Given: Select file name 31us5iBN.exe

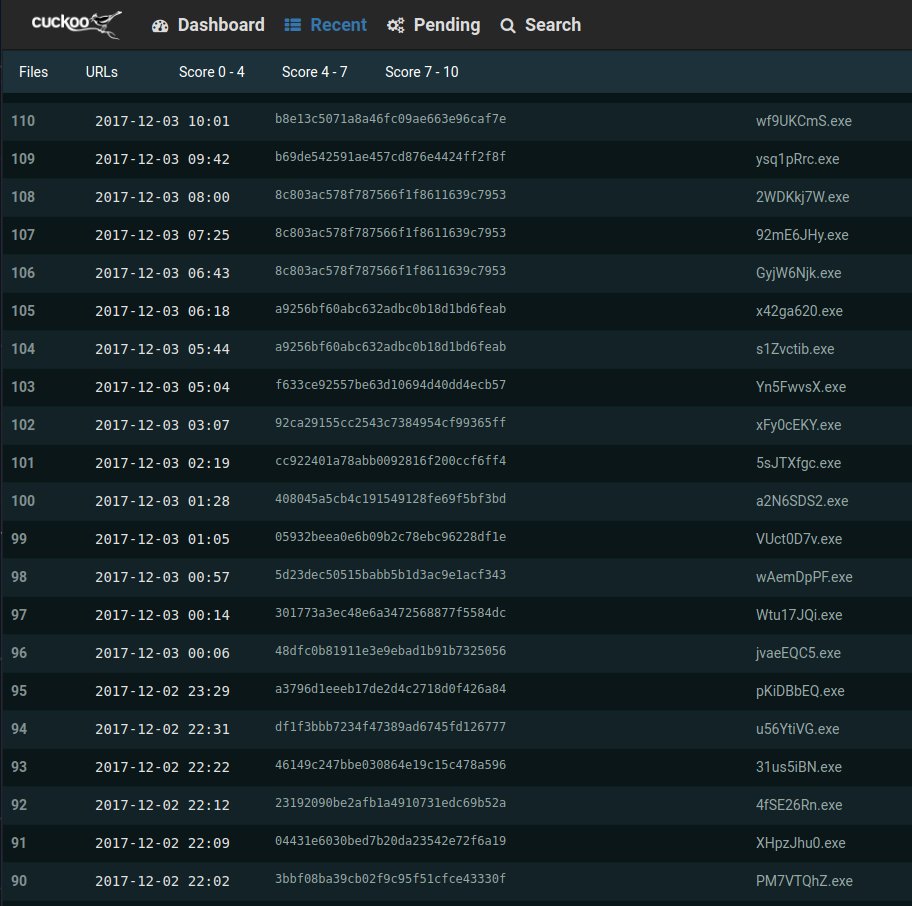Looking at the screenshot, I should 799,767.
